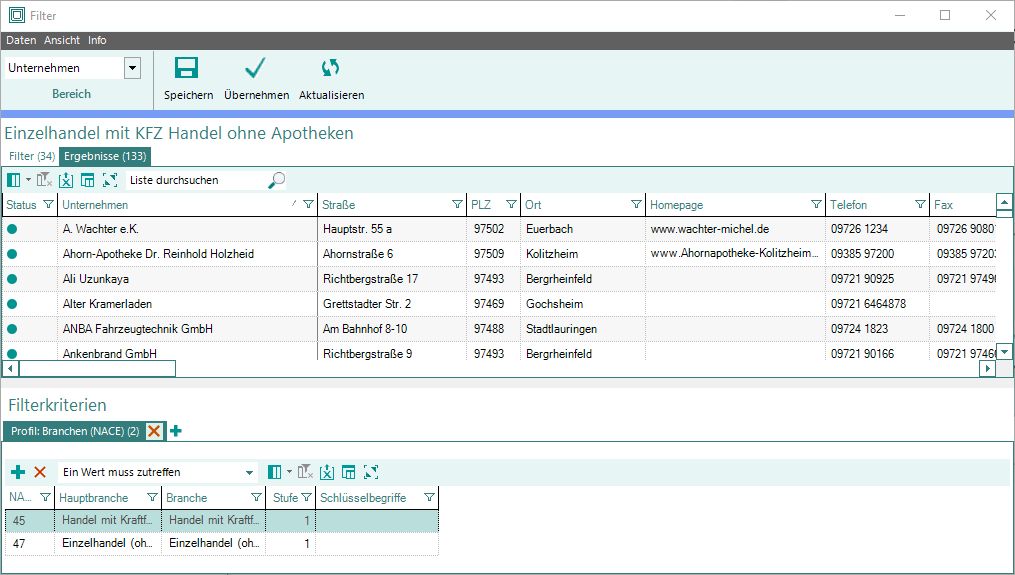Open the Ansicht menu
The width and height of the screenshot is (1015, 575).
[x=62, y=41]
